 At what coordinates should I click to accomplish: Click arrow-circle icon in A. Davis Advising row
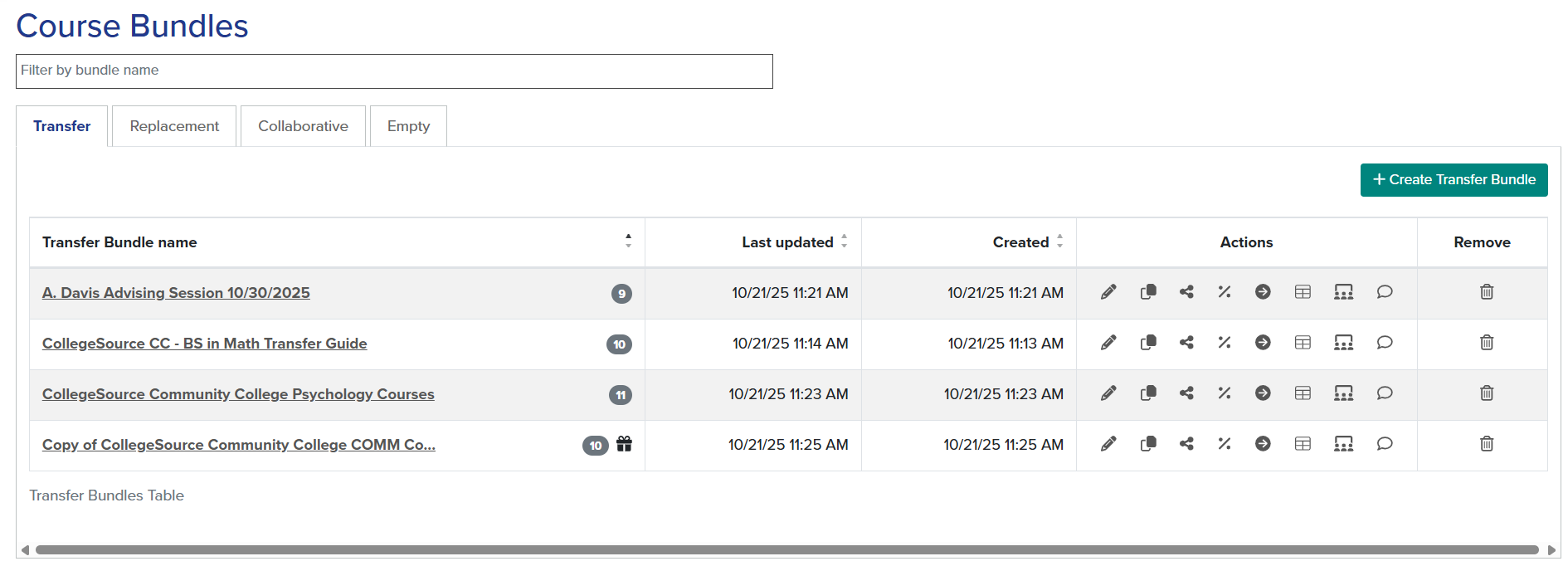1263,292
